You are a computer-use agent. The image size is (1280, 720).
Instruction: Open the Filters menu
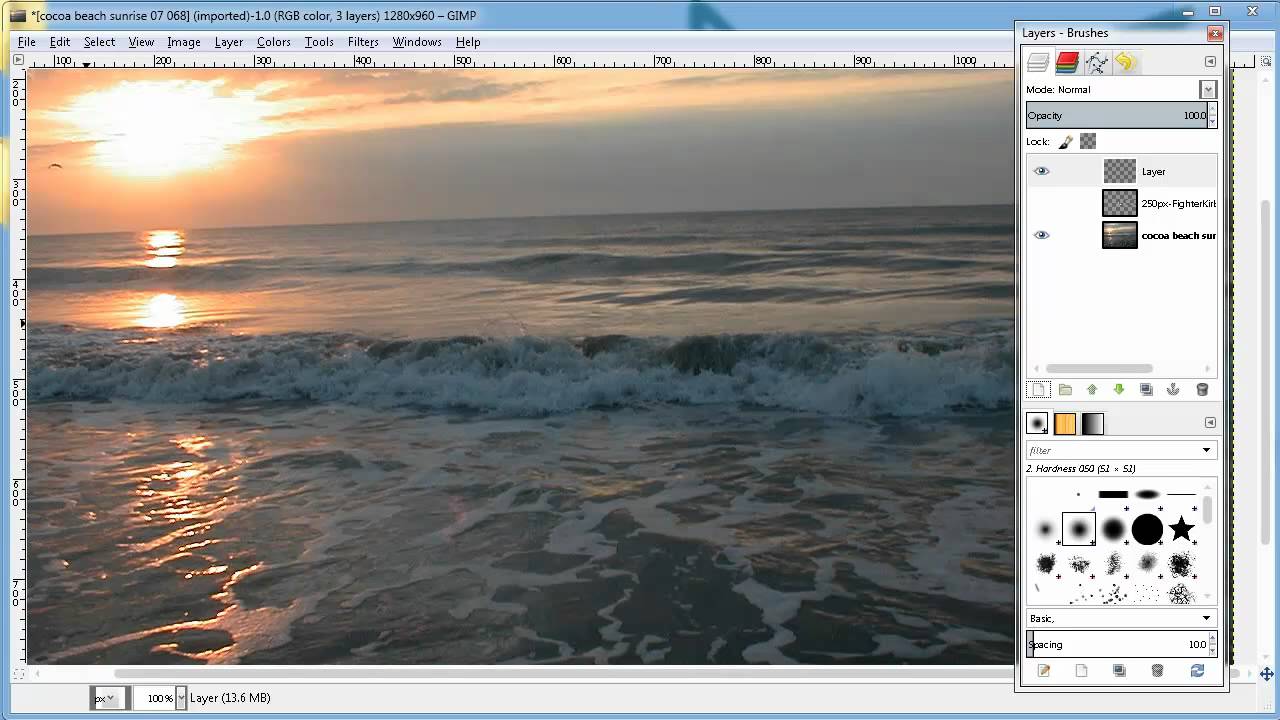point(363,42)
